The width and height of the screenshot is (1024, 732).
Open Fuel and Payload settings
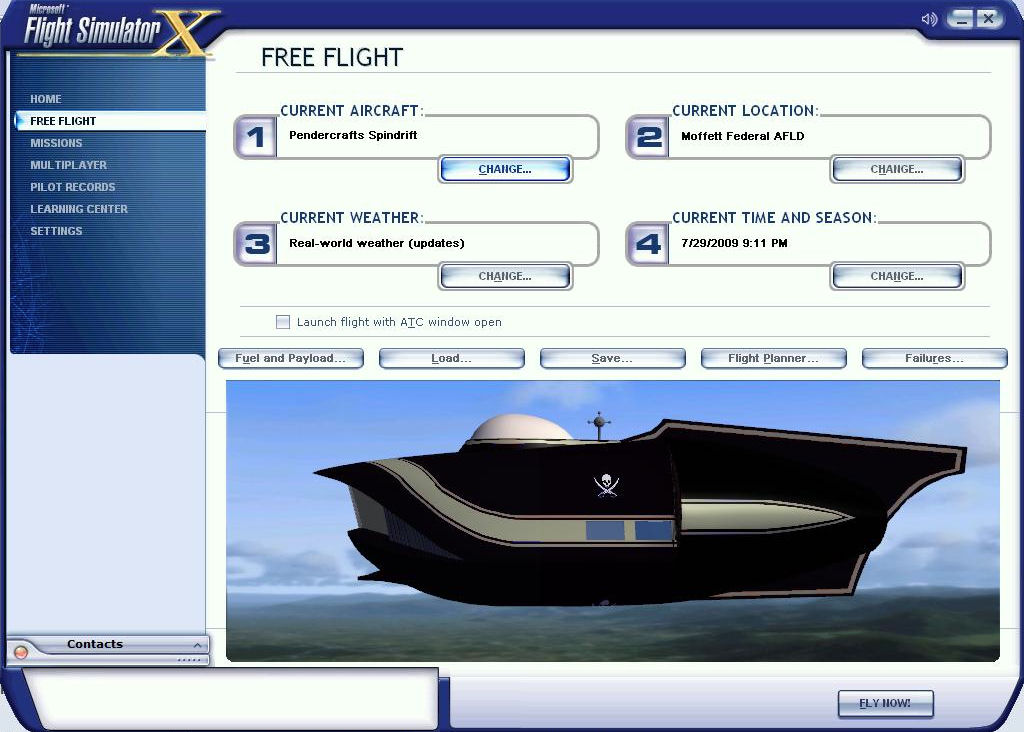[x=291, y=358]
